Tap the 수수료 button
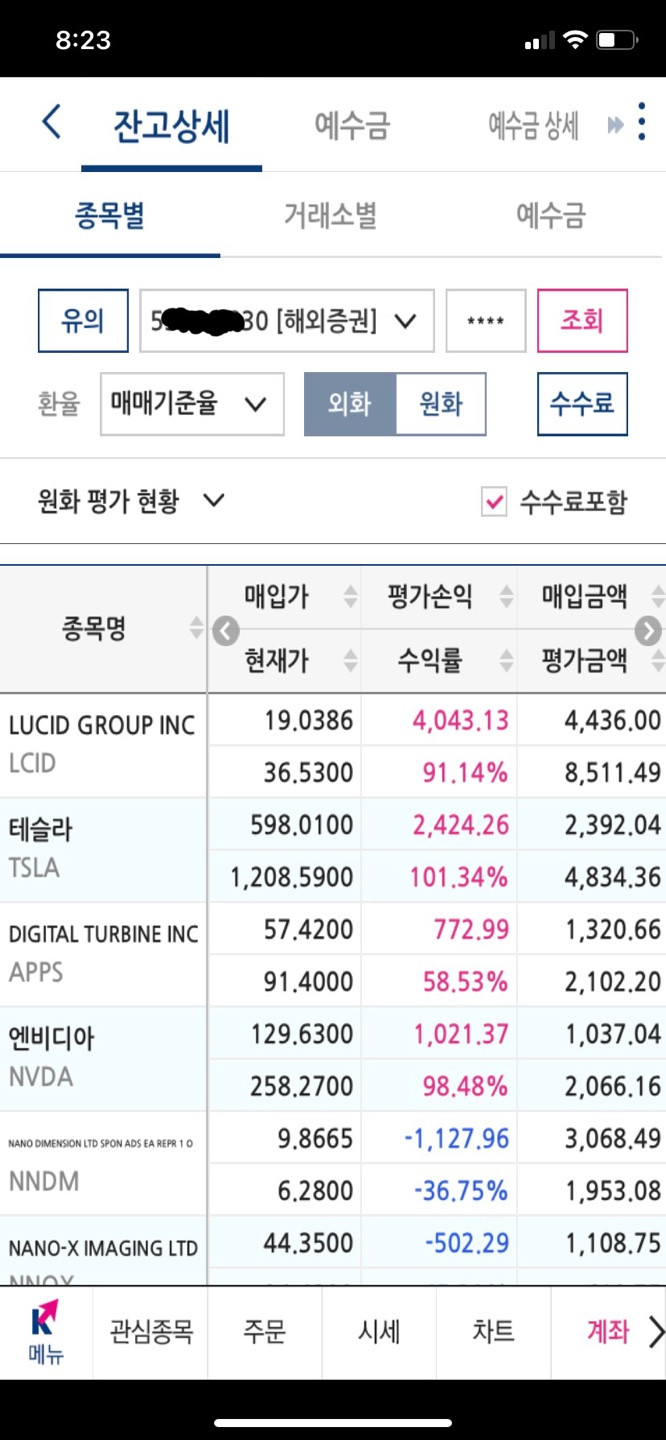 pos(582,404)
